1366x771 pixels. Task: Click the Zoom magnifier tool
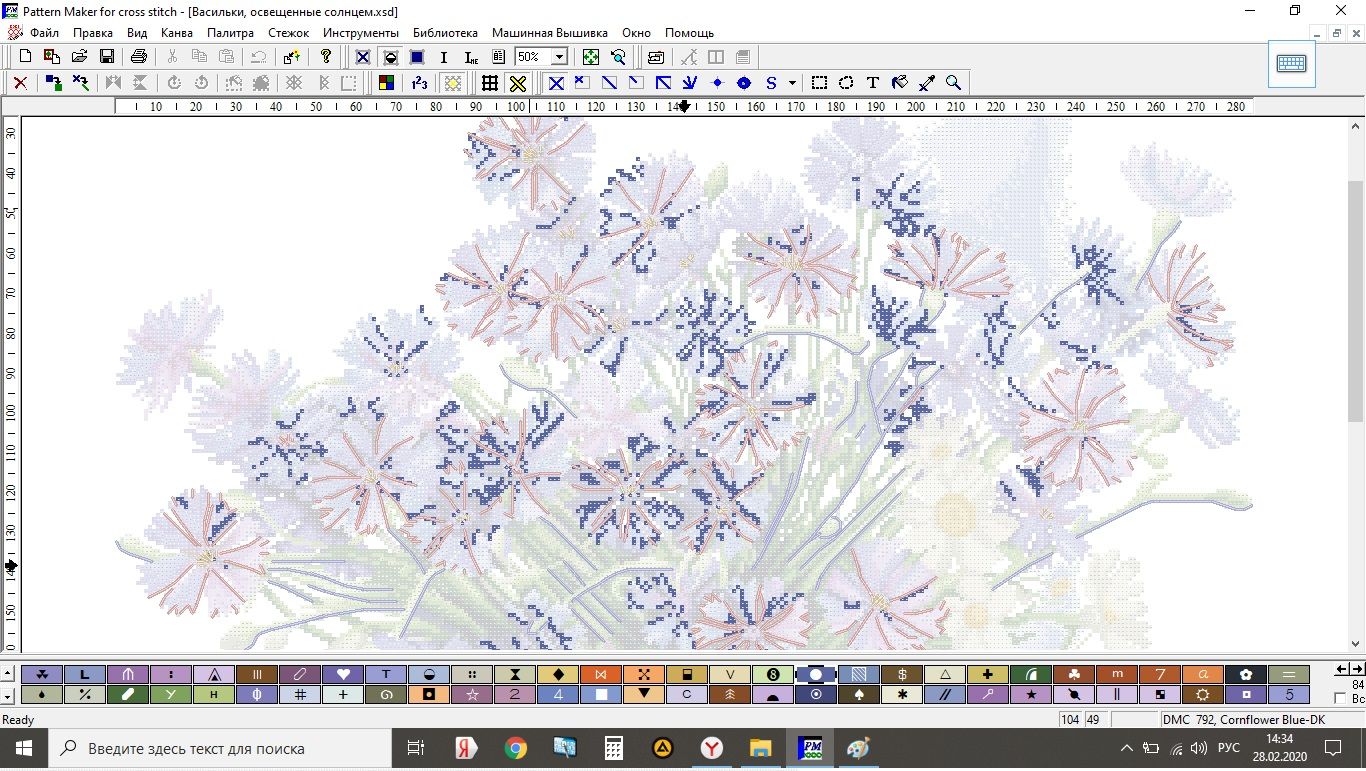coord(954,83)
